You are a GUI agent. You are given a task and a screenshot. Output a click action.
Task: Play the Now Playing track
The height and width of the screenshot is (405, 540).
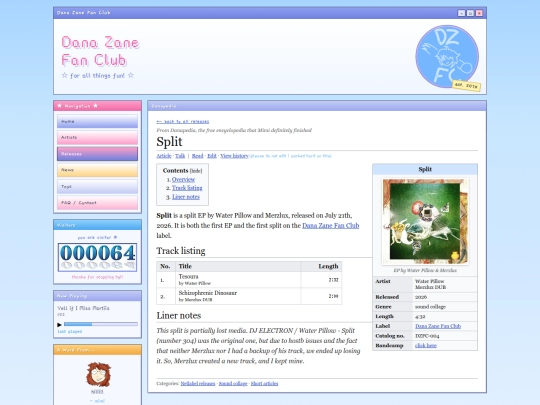(59, 324)
